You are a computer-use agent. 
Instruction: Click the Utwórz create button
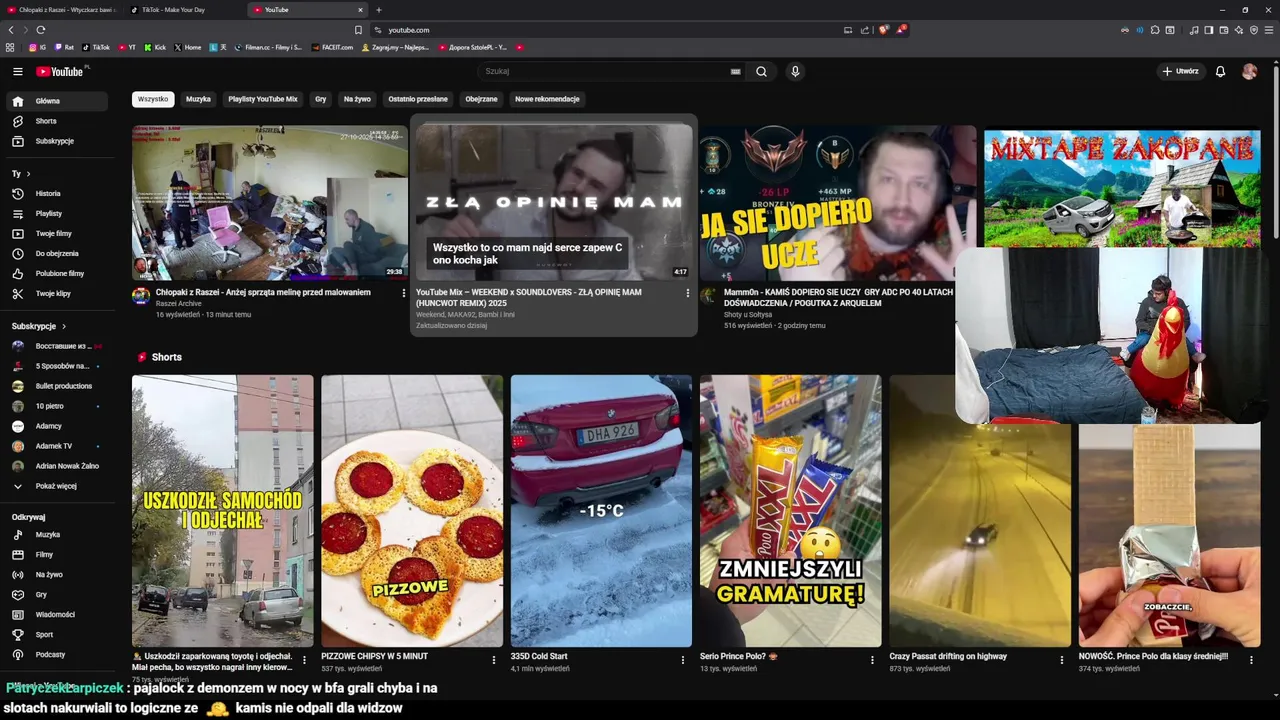[1180, 71]
